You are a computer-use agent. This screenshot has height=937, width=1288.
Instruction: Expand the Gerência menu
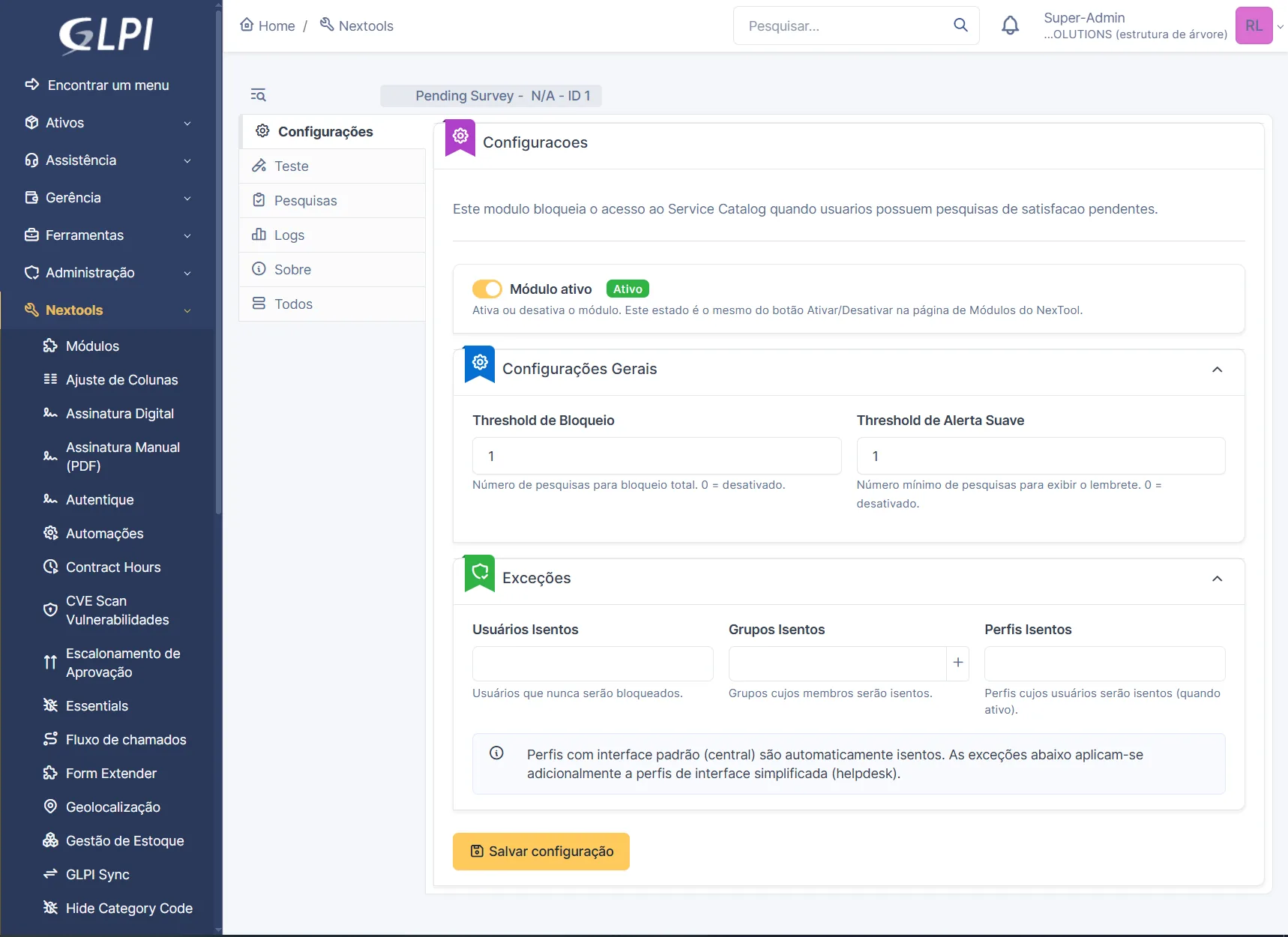106,198
